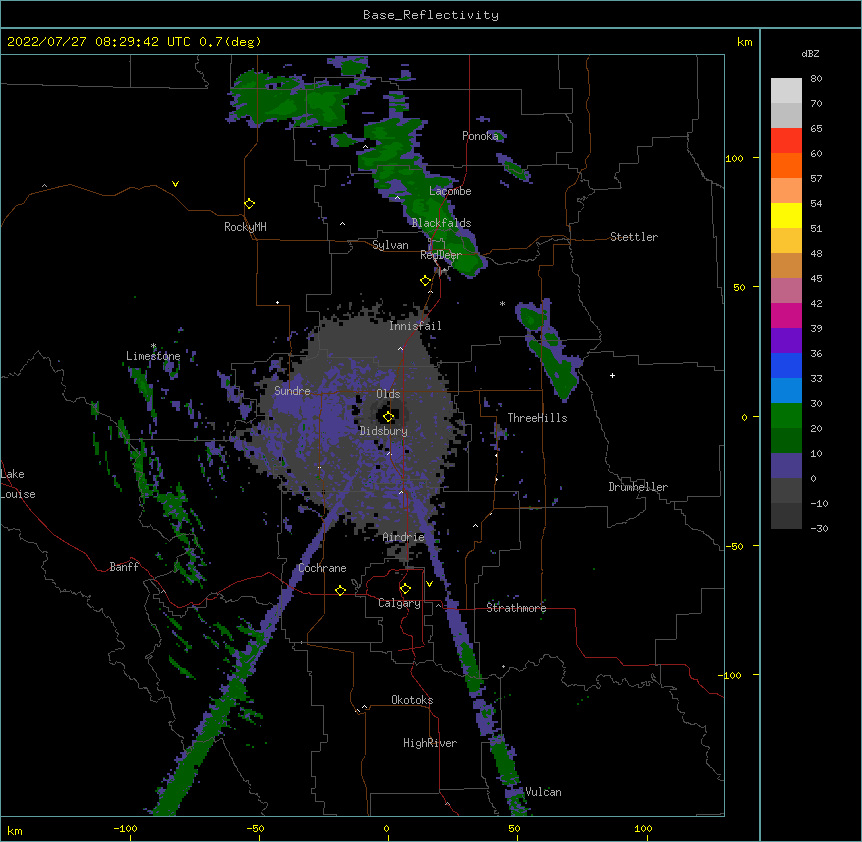Click the Okotoks city label
This screenshot has width=862, height=842.
click(x=412, y=700)
